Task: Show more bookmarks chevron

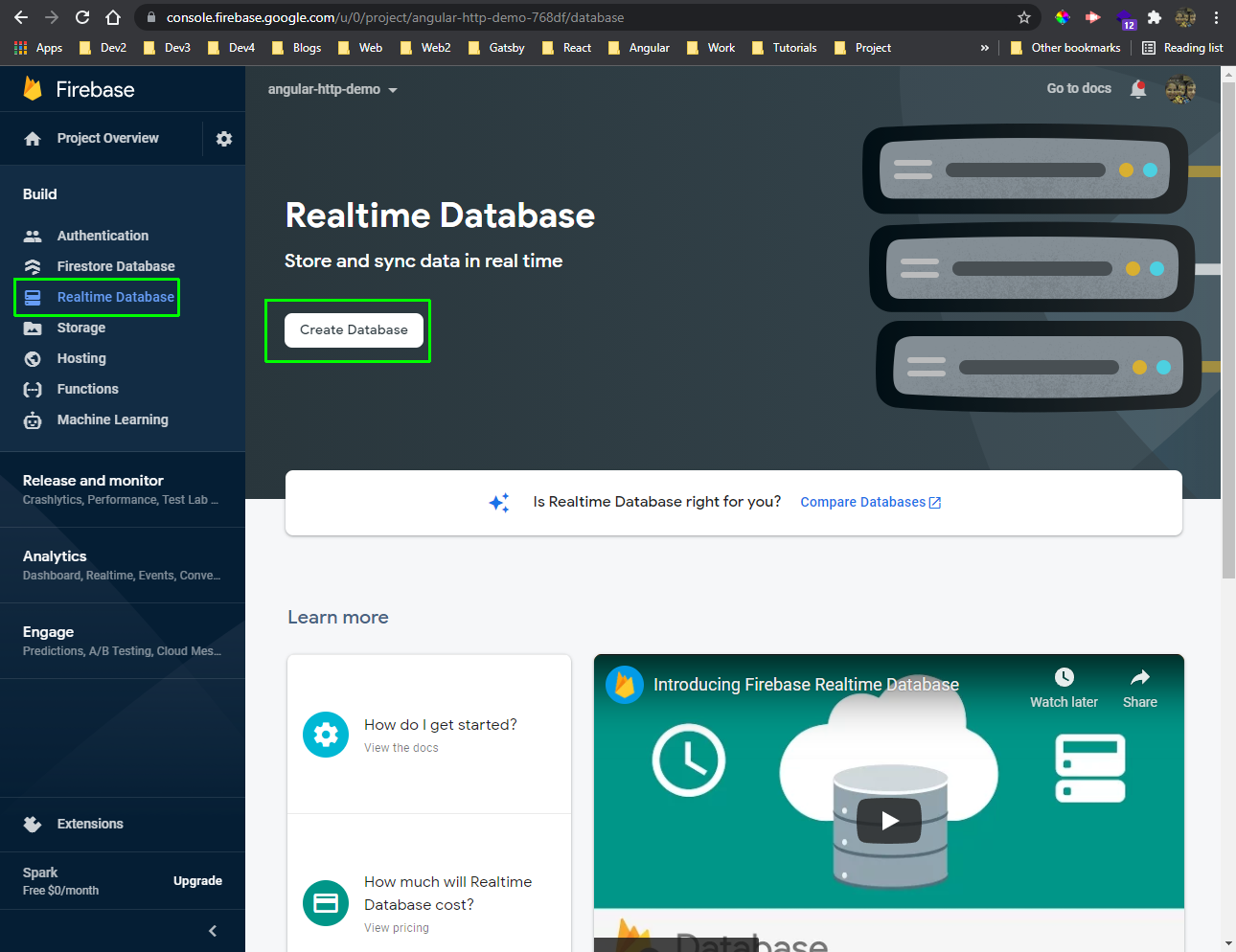Action: pos(984,48)
